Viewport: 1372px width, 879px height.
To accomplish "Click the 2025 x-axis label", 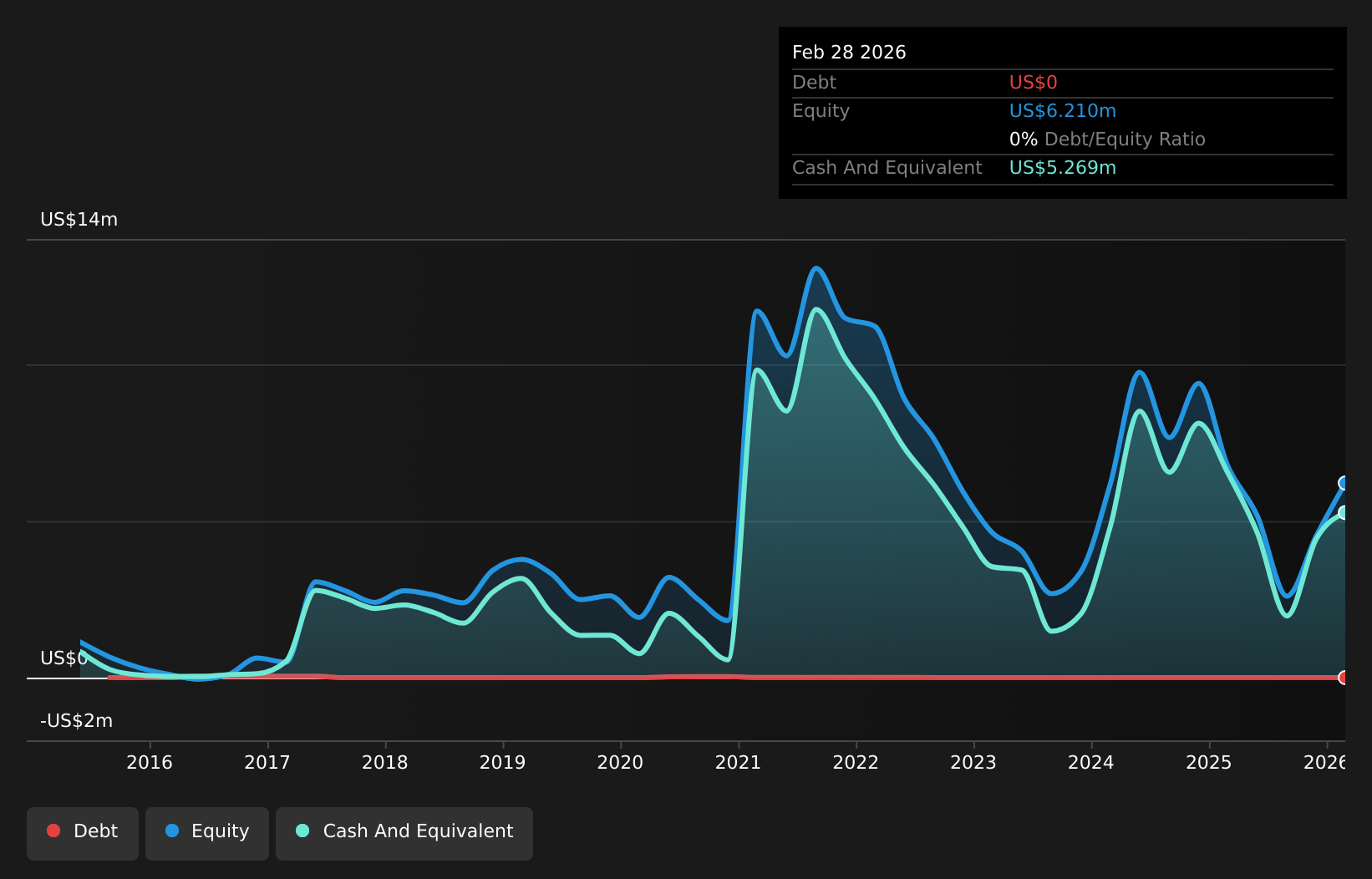I will [x=1209, y=762].
